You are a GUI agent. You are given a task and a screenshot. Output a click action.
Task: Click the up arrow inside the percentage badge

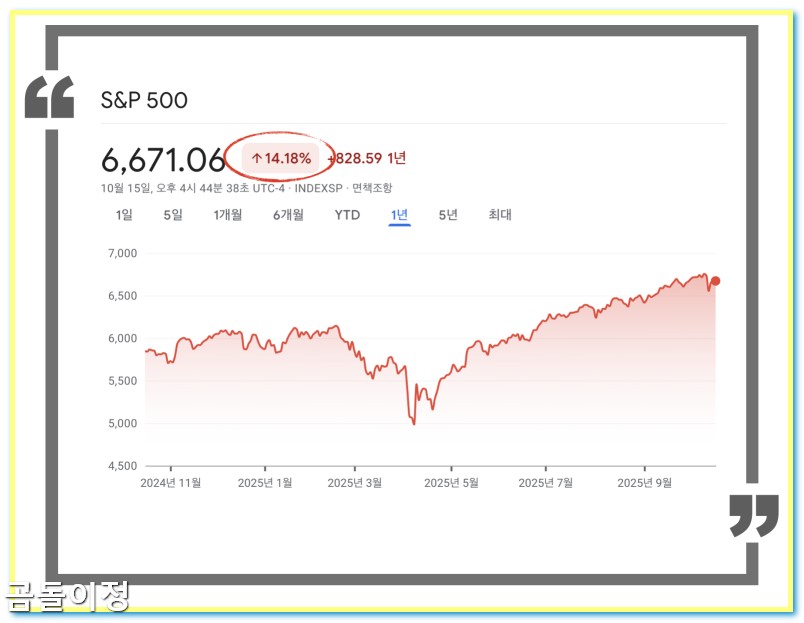258,156
